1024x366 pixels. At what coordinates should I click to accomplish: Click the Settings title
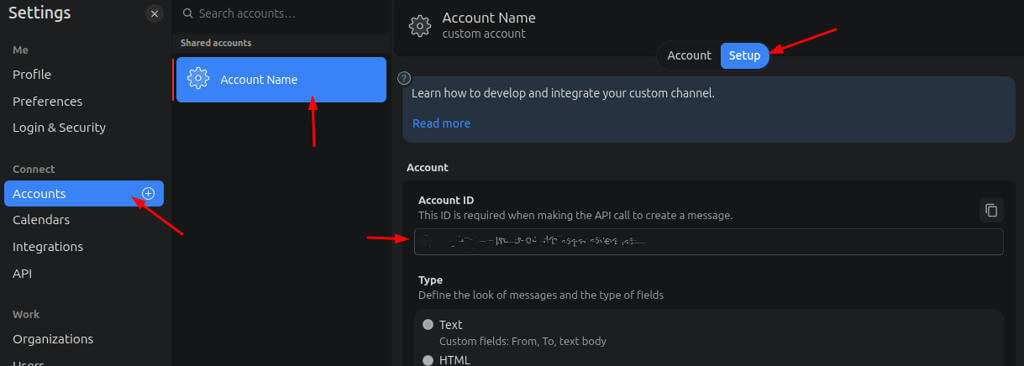pyautogui.click(x=39, y=13)
